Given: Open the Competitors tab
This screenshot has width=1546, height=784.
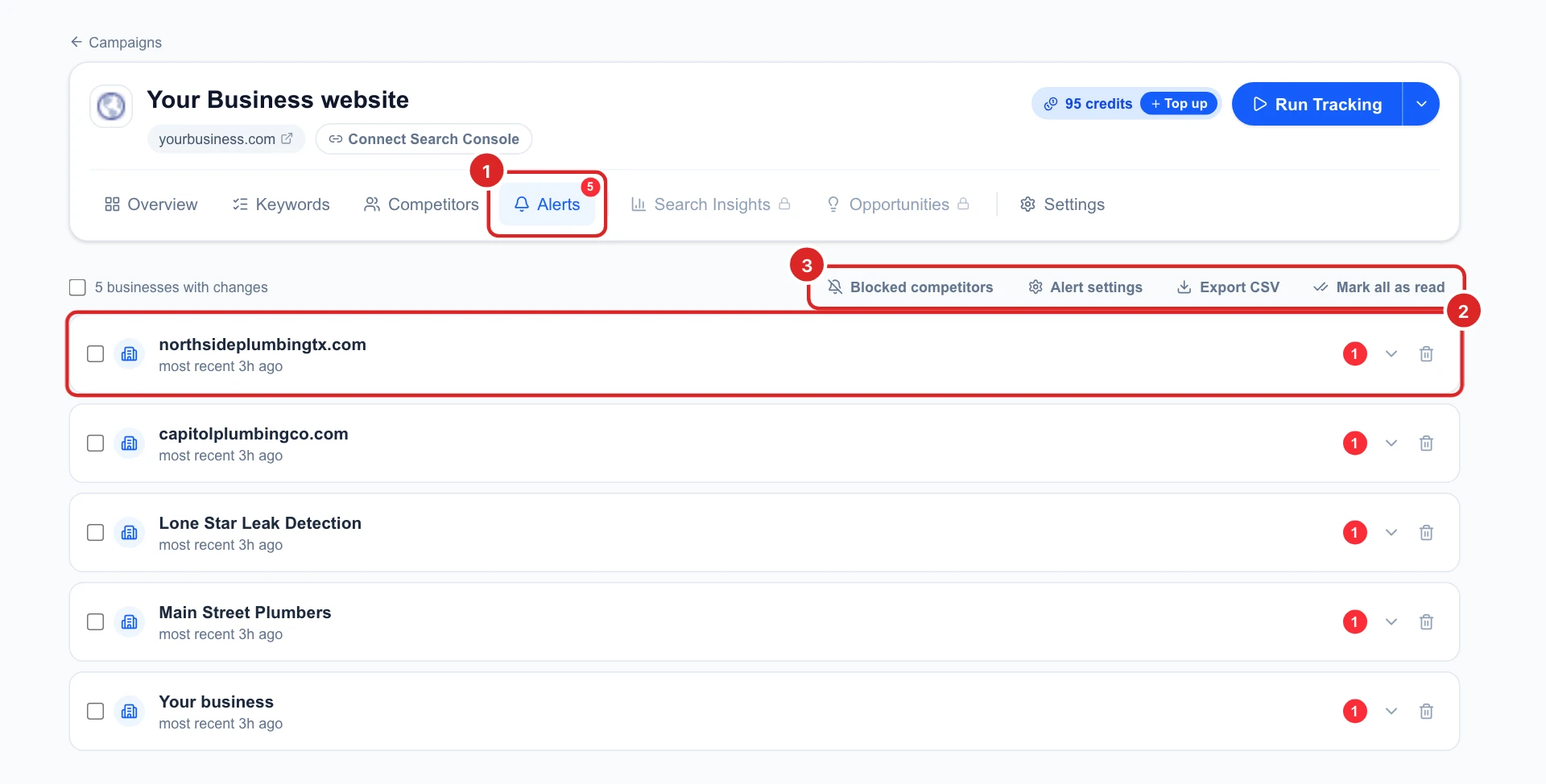Looking at the screenshot, I should pos(421,204).
